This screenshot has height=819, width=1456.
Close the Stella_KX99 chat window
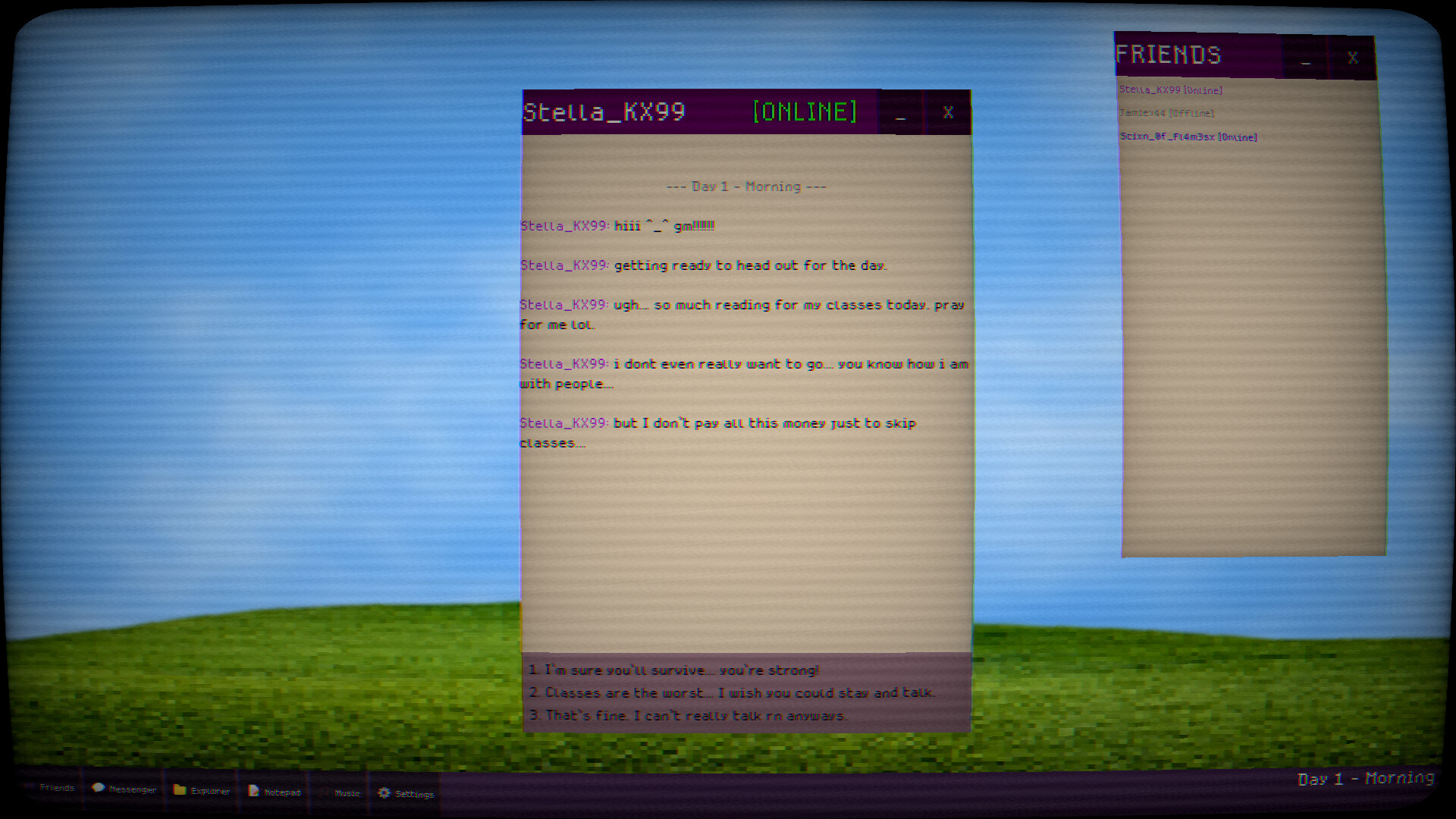point(947,113)
